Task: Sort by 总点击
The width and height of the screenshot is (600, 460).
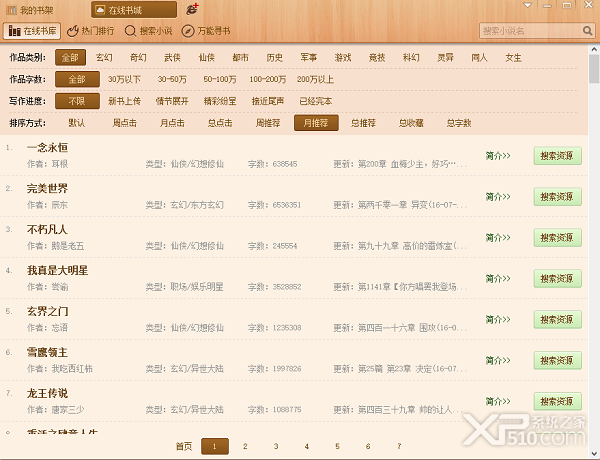Action: tap(220, 123)
